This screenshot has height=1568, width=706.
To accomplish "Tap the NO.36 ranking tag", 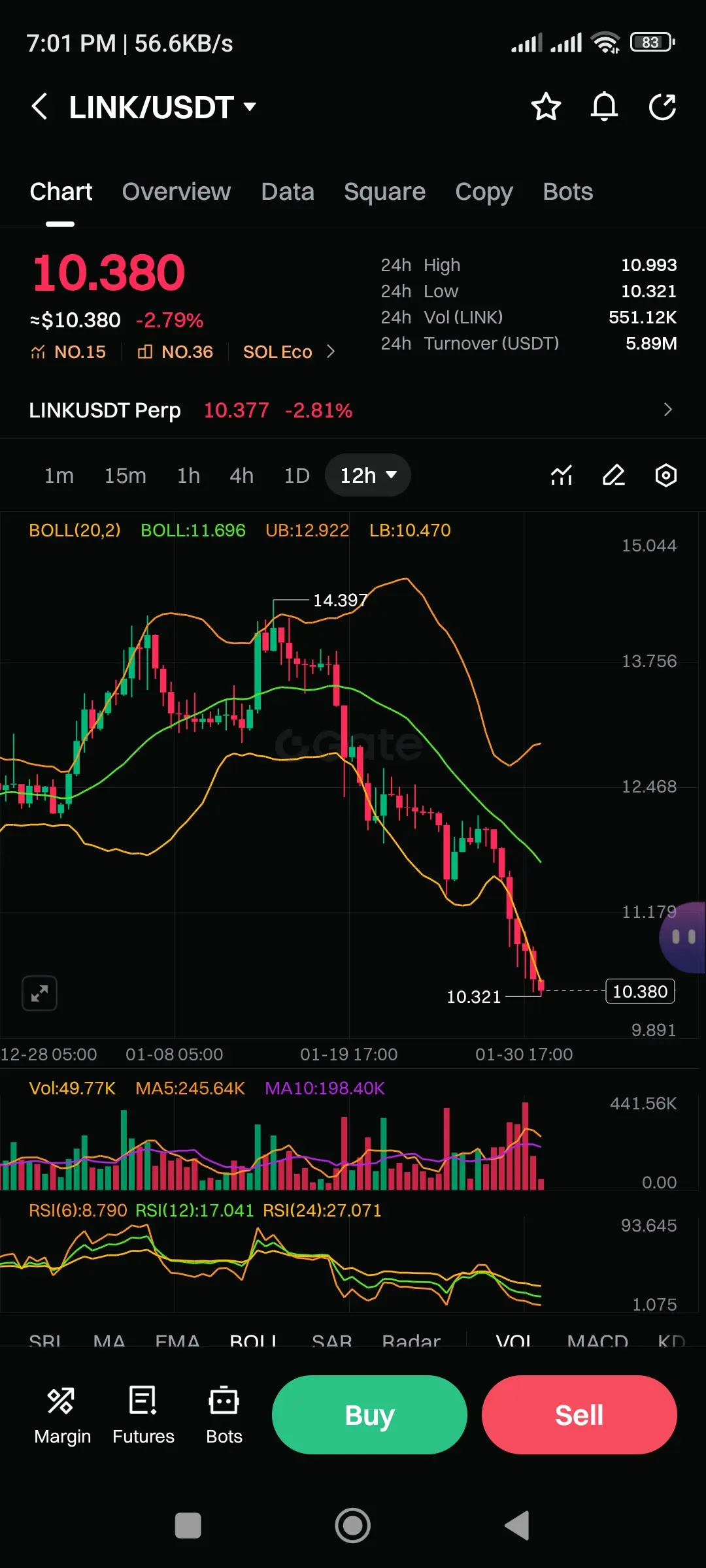I will tap(175, 352).
